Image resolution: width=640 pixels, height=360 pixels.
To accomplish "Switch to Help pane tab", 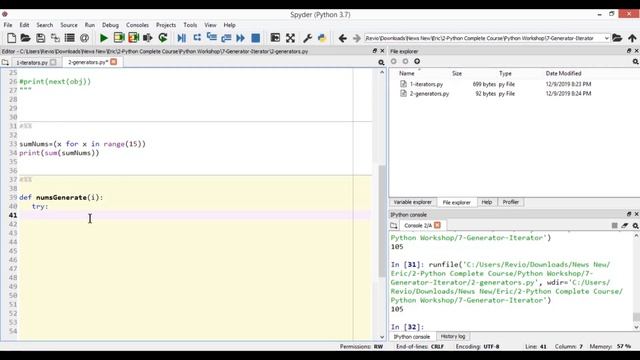I will click(487, 202).
